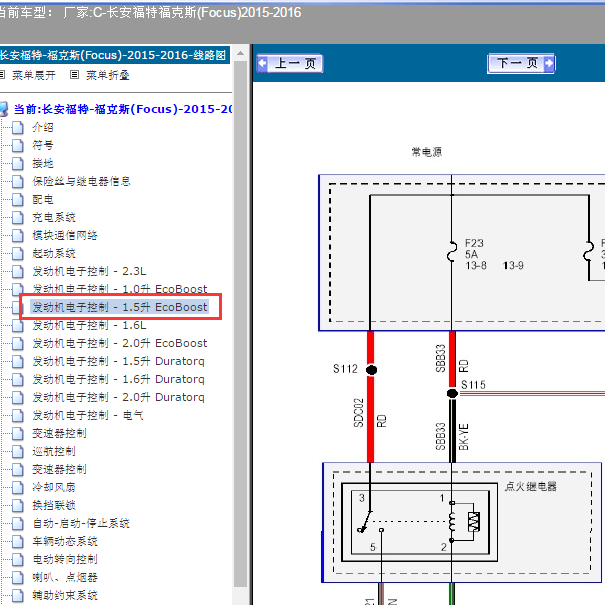Image resolution: width=605 pixels, height=605 pixels.
Task: Click the page icon beside 模块通信网络
Action: click(x=17, y=235)
